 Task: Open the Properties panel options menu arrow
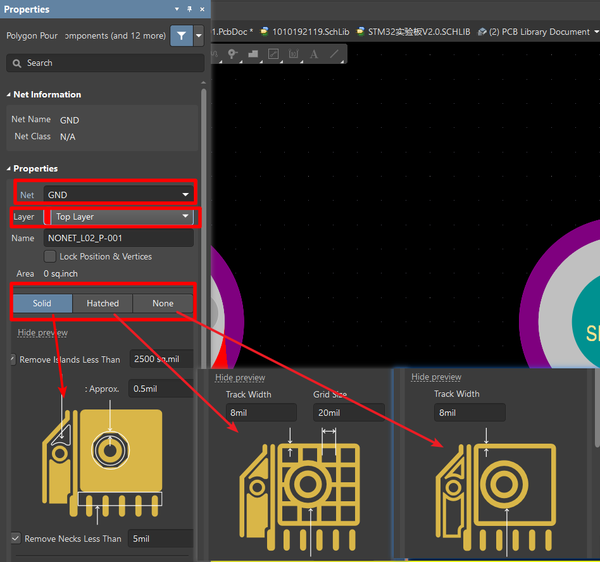click(177, 9)
